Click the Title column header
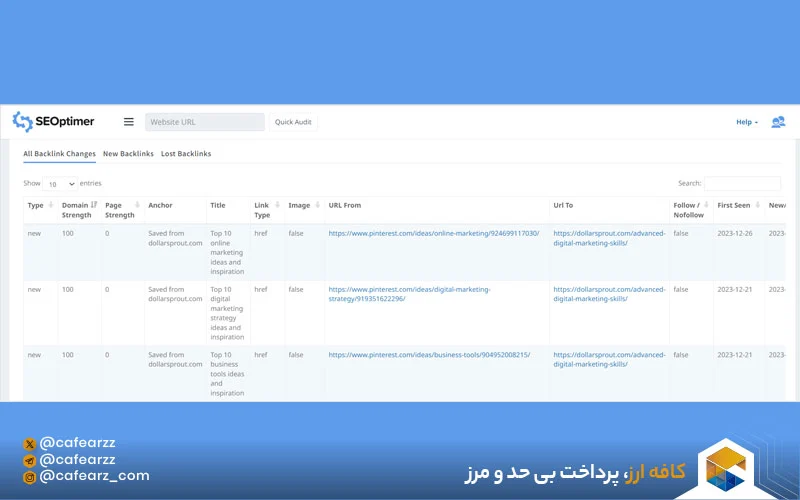This screenshot has height=500, width=800. [x=218, y=205]
